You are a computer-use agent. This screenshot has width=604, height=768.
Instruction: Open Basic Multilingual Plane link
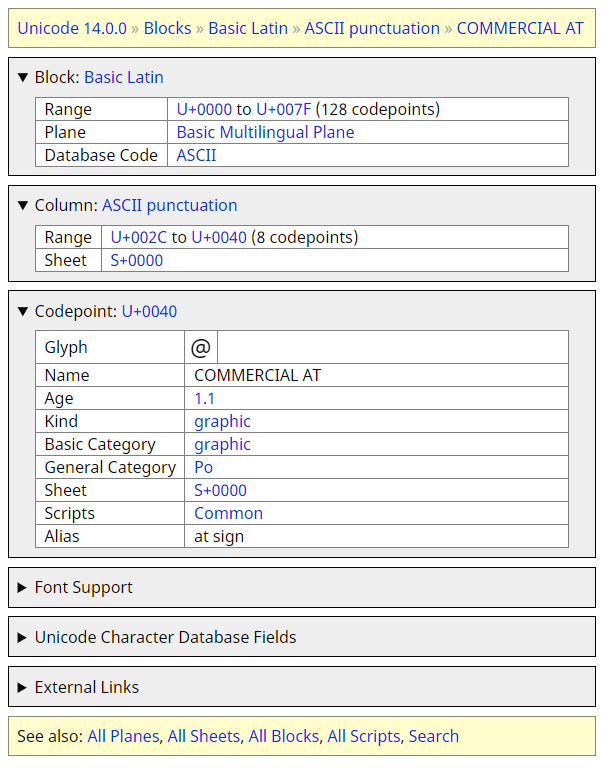[x=266, y=132]
